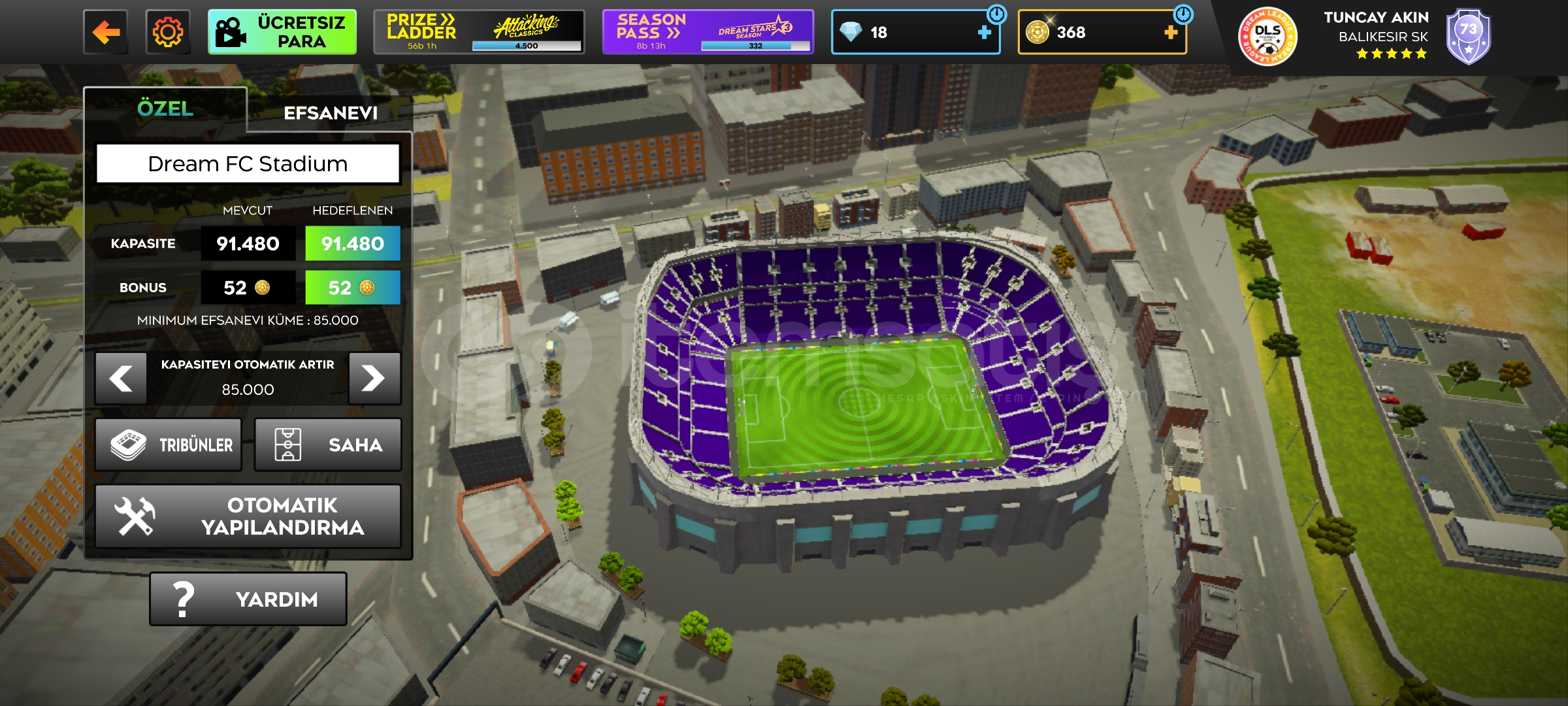The width and height of the screenshot is (1568, 706).
Task: Open the Yardım help button
Action: click(248, 599)
